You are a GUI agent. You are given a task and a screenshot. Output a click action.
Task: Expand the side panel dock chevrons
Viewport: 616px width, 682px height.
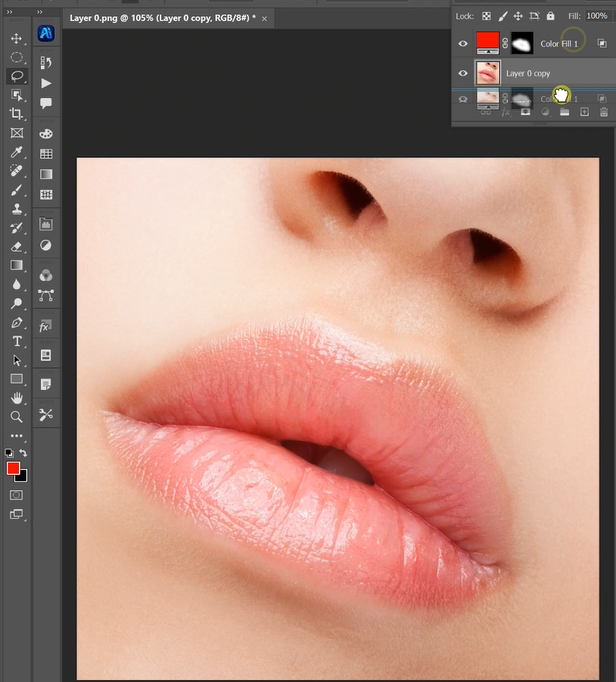[39, 12]
